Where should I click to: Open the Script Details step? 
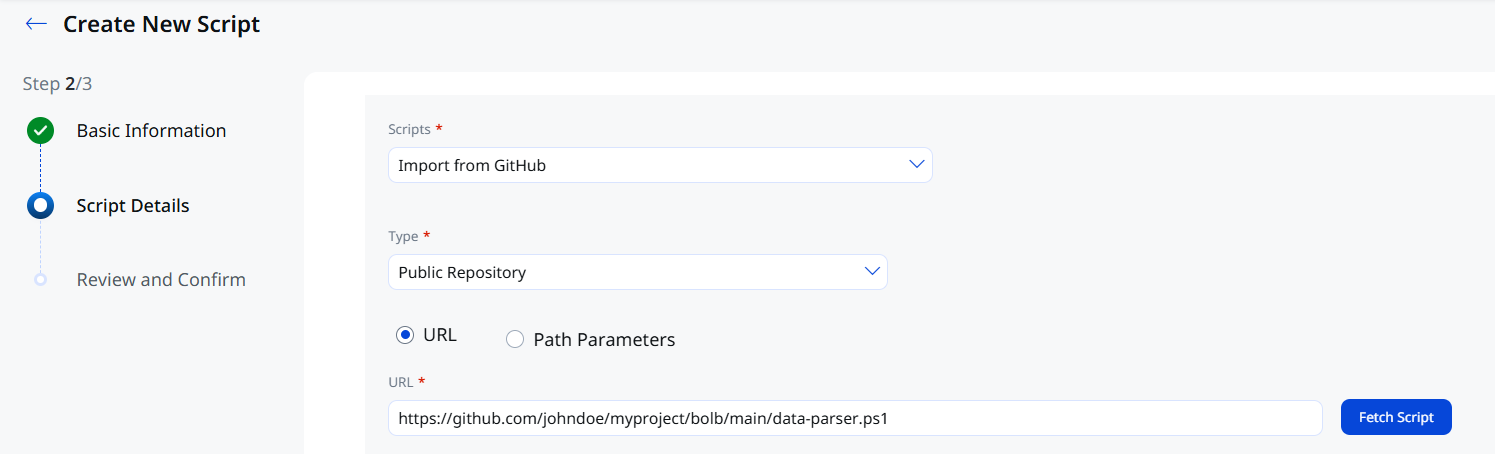coord(133,206)
